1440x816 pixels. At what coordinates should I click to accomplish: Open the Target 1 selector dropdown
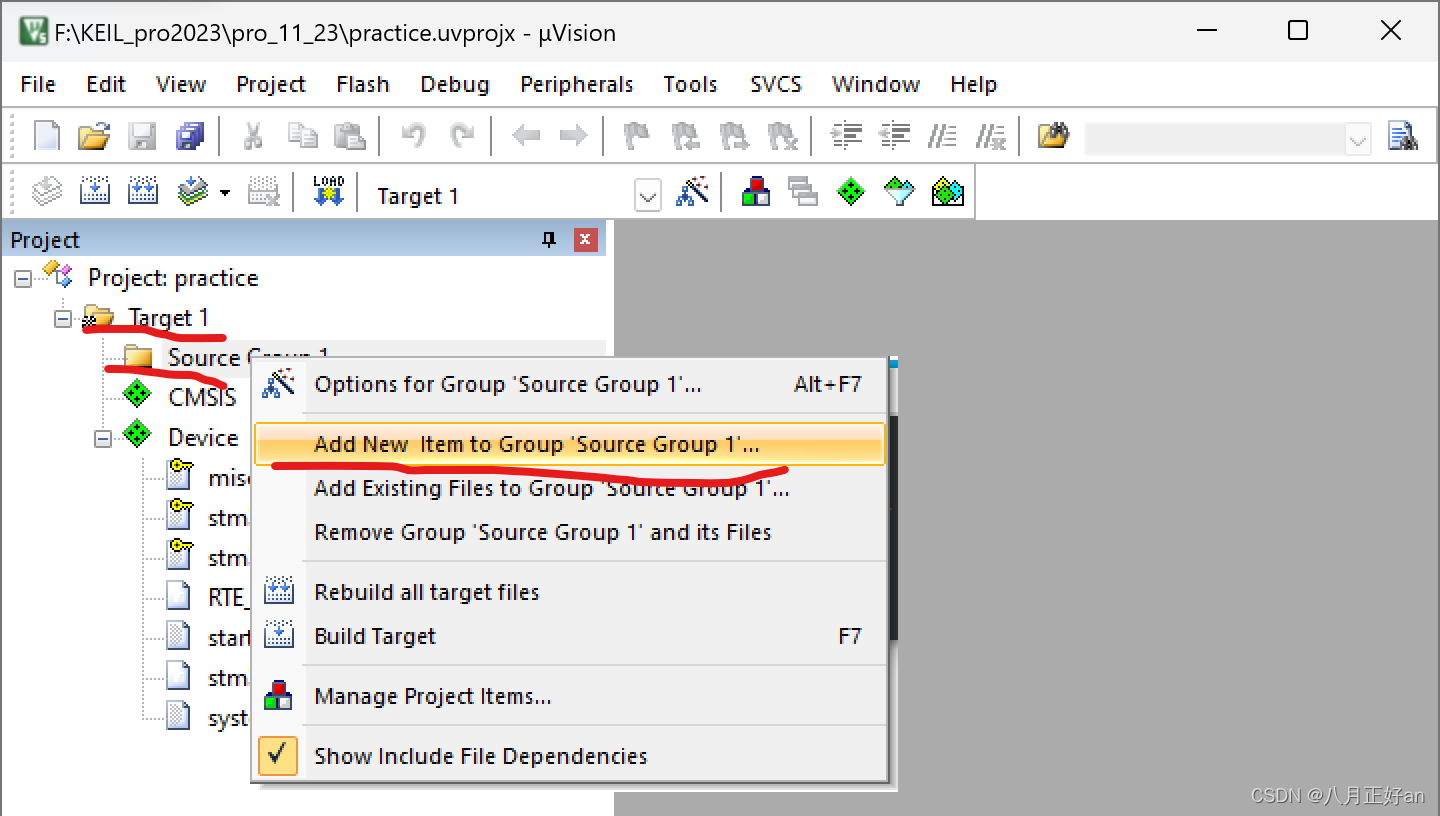(x=648, y=196)
